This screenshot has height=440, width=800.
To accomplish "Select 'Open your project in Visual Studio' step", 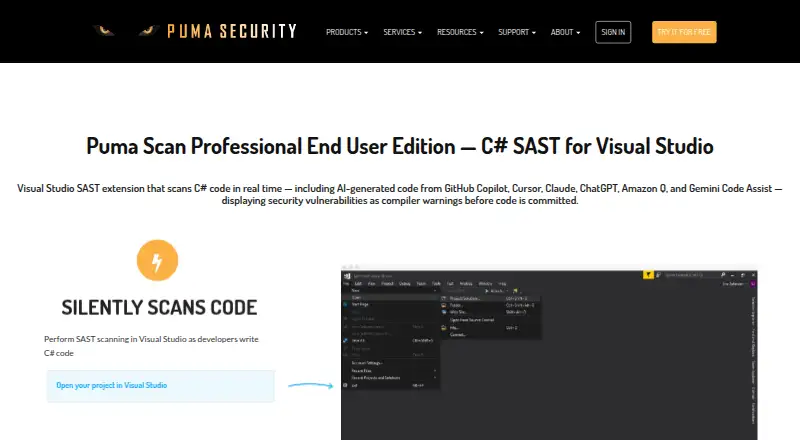I will point(161,386).
